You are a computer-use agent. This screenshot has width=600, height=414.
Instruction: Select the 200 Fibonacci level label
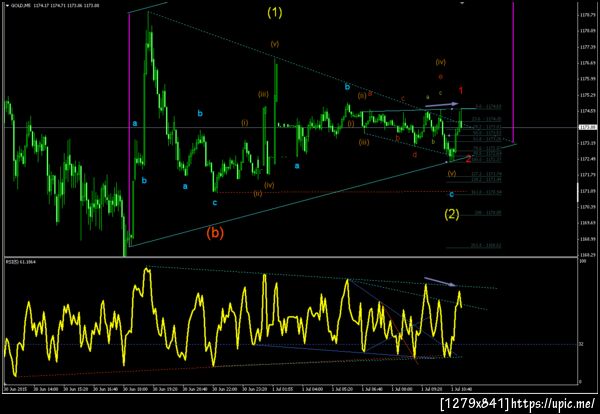point(488,213)
